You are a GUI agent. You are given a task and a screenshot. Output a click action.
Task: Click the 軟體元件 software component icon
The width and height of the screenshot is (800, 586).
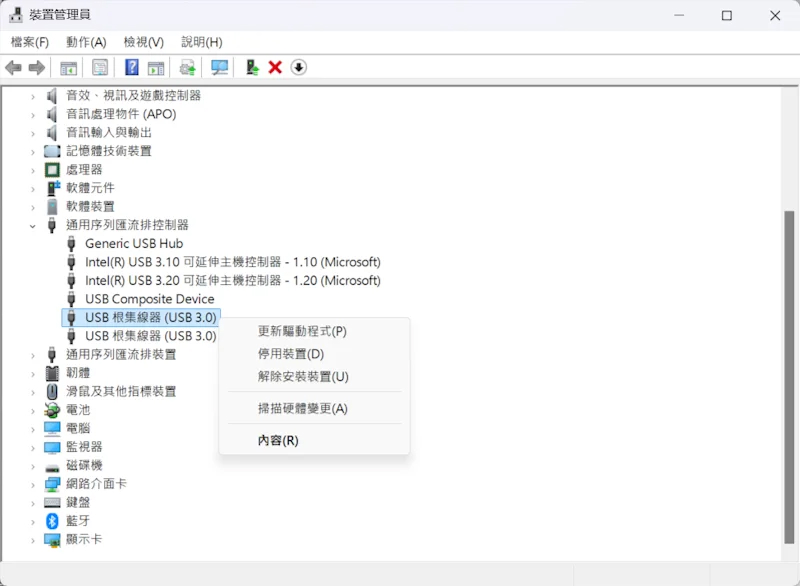coord(53,188)
